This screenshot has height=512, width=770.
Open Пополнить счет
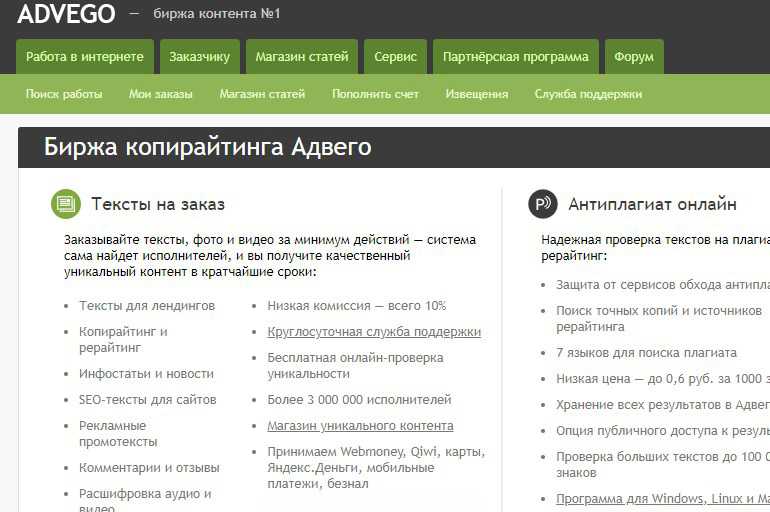coord(375,94)
